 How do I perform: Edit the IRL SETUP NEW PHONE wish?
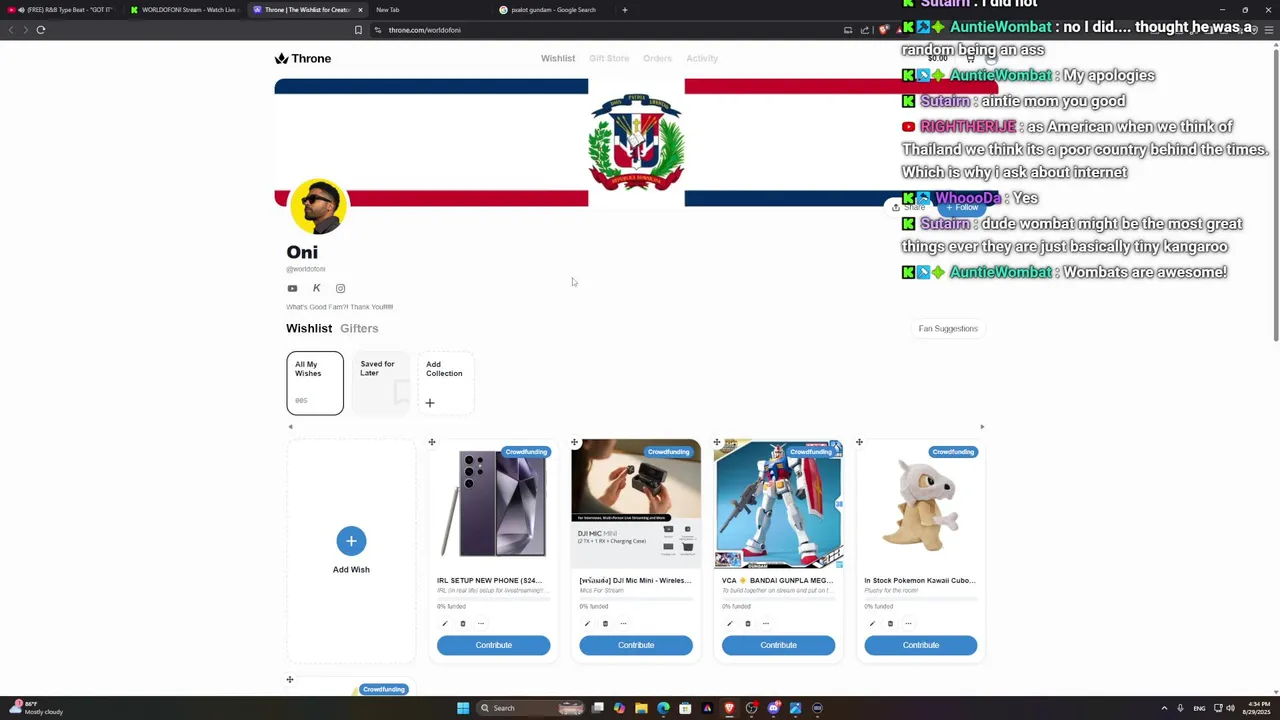445,623
